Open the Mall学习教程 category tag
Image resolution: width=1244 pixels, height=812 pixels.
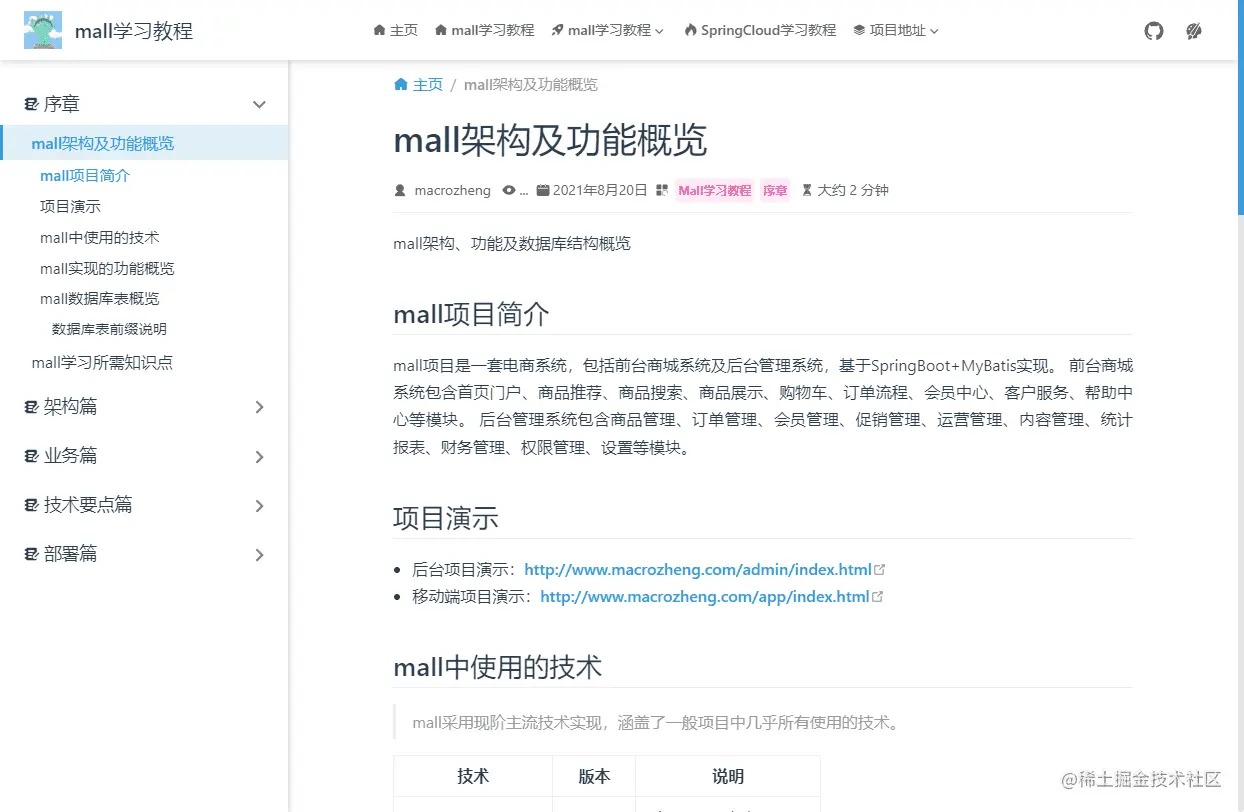coord(714,190)
